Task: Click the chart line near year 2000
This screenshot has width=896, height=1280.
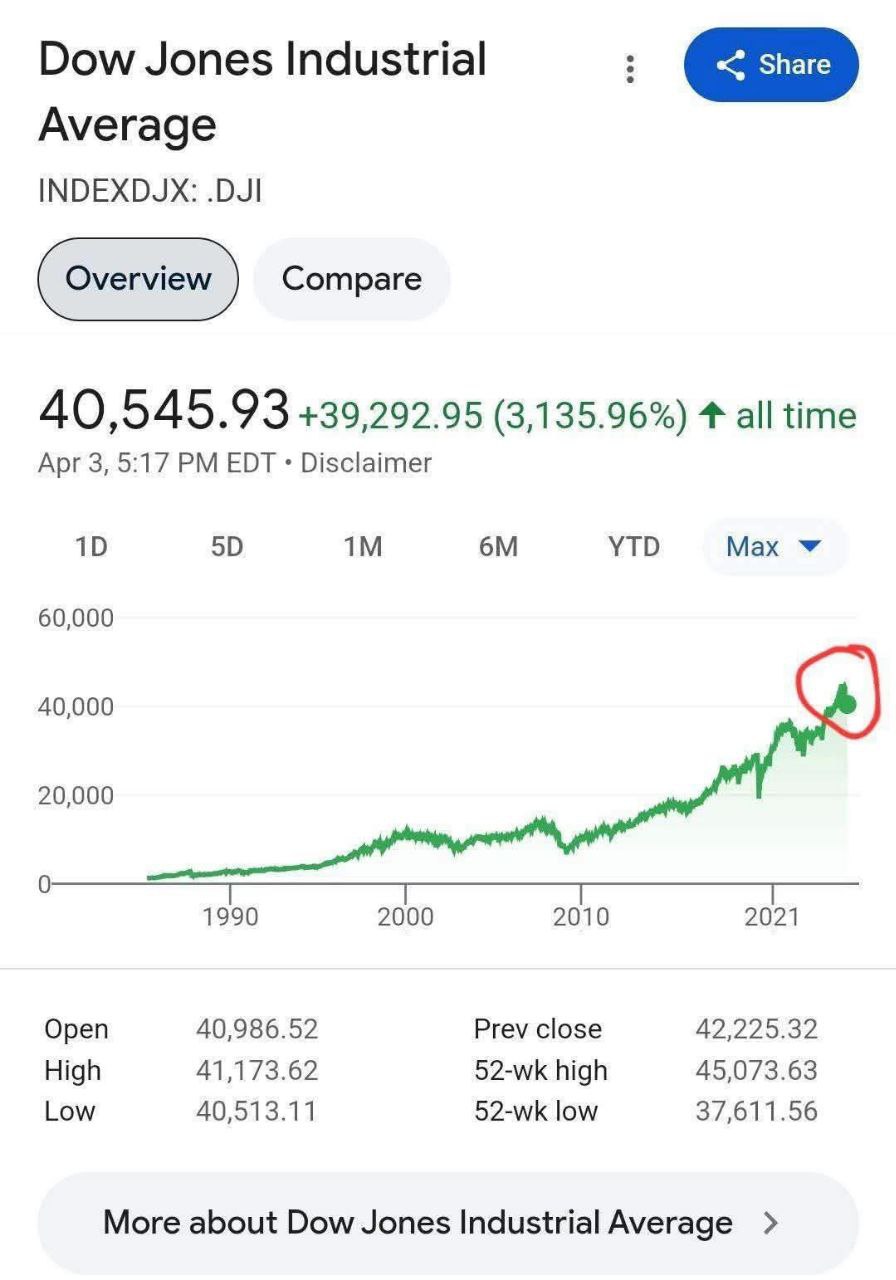Action: 405,834
